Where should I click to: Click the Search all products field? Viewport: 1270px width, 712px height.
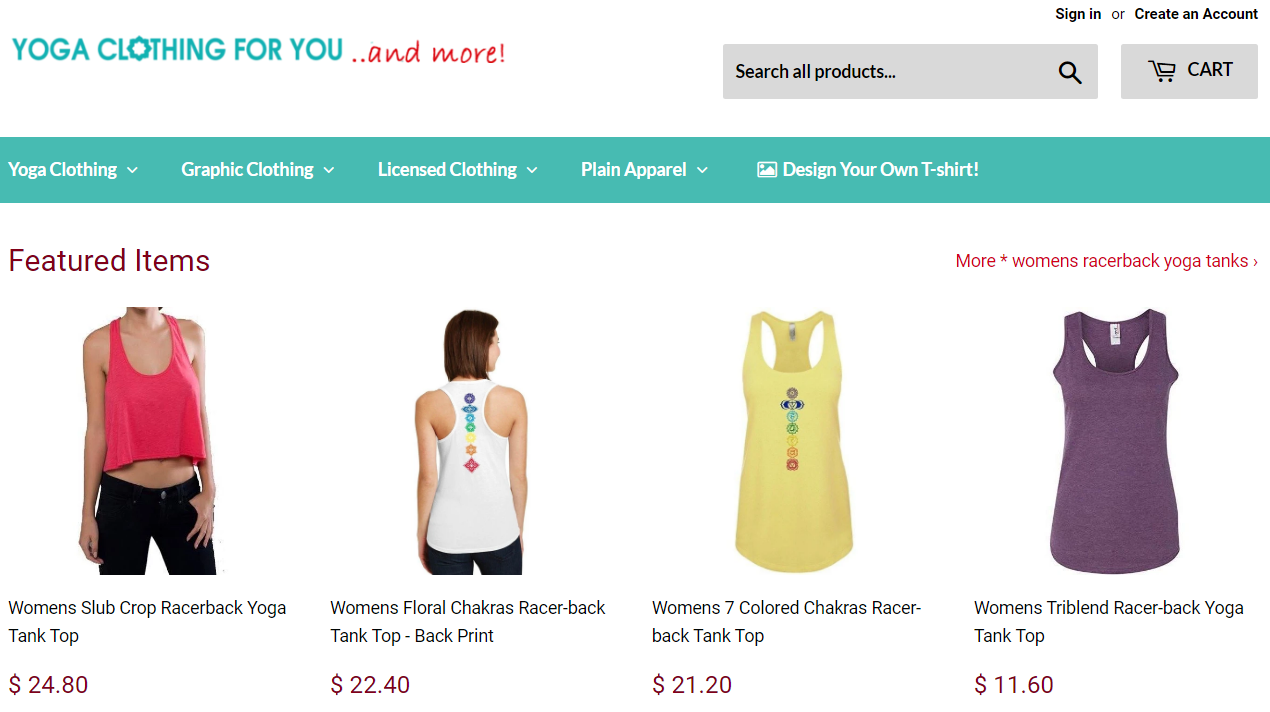click(888, 71)
